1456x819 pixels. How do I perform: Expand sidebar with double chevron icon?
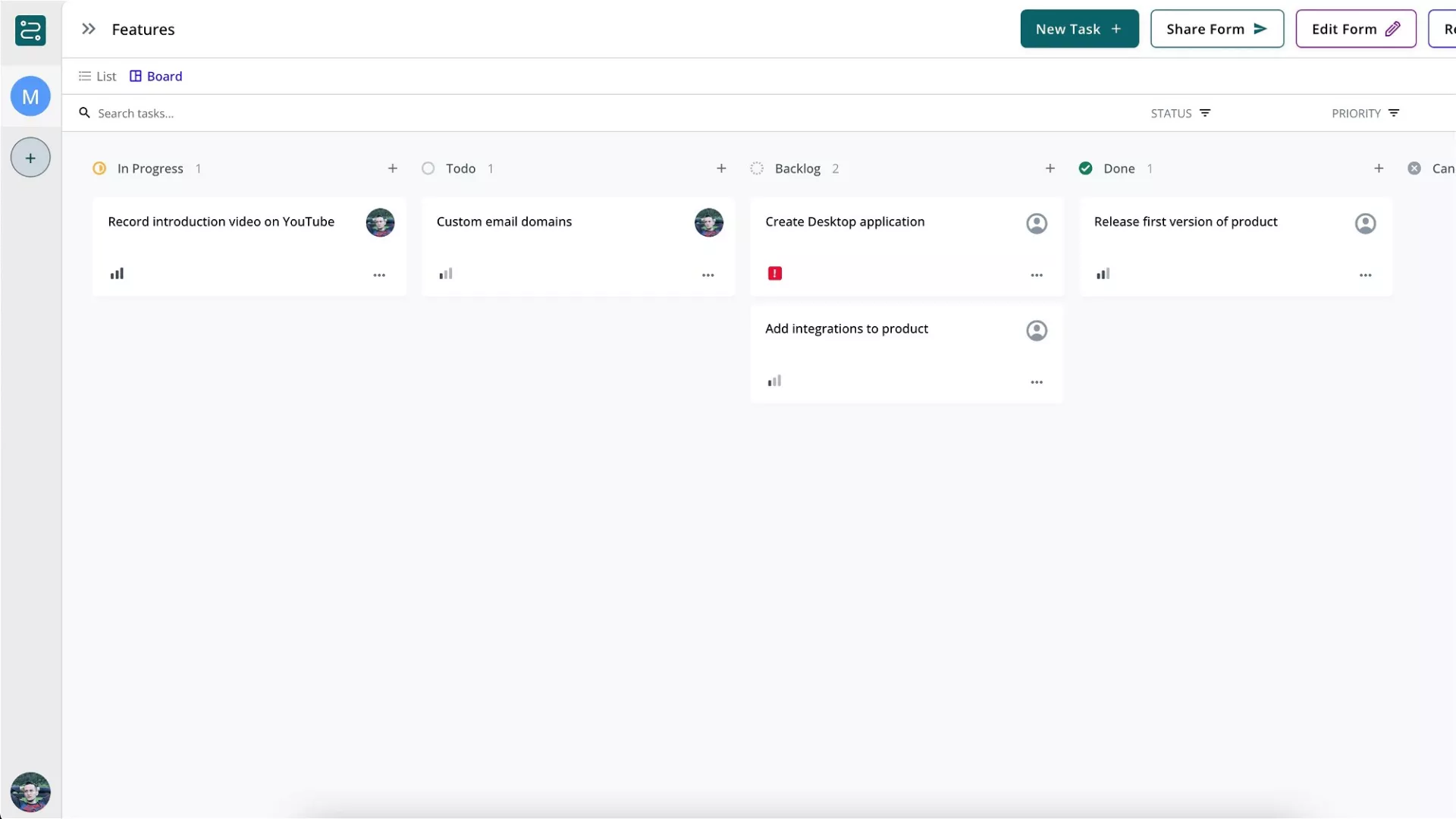[x=89, y=29]
